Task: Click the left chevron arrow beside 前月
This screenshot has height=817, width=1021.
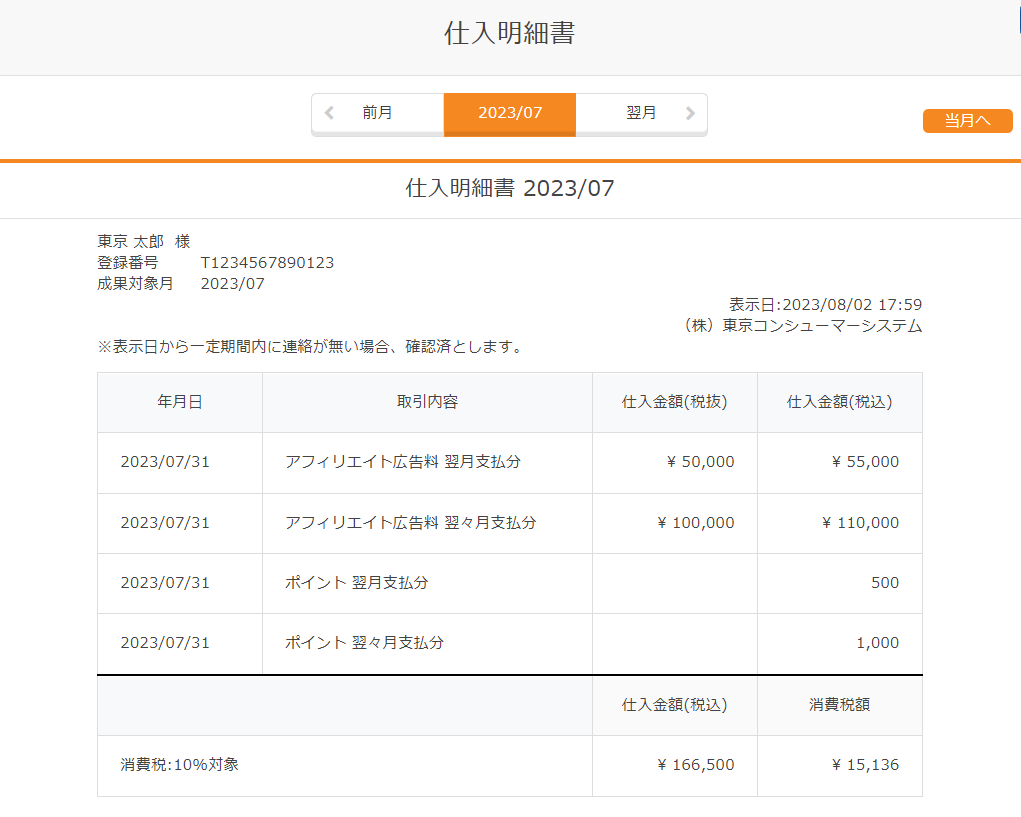Action: pos(329,113)
